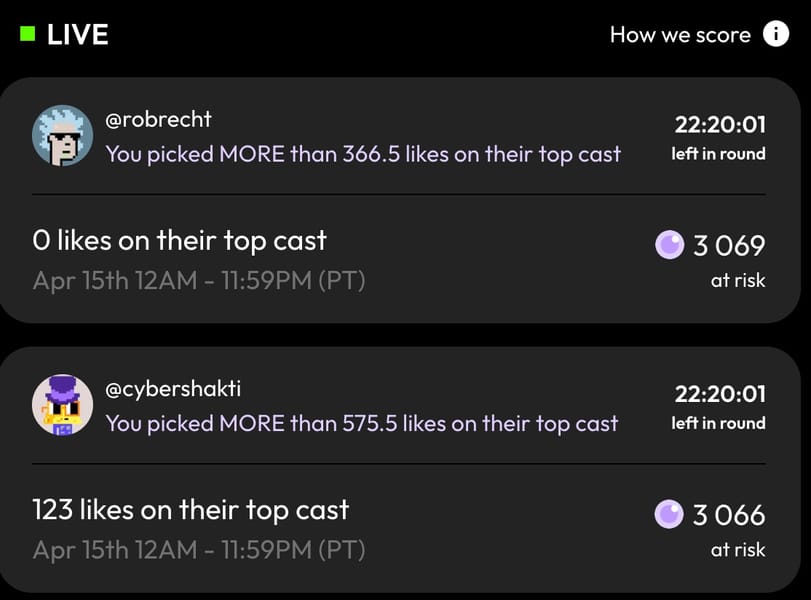Open the How we score link
The height and width of the screenshot is (600, 811).
pyautogui.click(x=680, y=34)
